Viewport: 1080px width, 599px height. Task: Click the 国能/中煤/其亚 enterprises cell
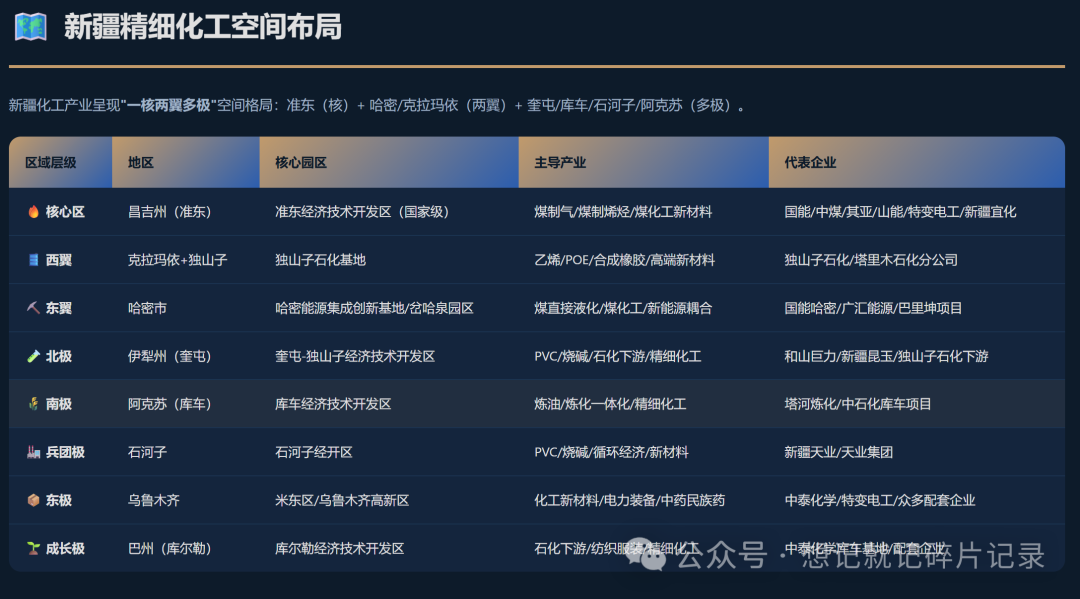[900, 212]
